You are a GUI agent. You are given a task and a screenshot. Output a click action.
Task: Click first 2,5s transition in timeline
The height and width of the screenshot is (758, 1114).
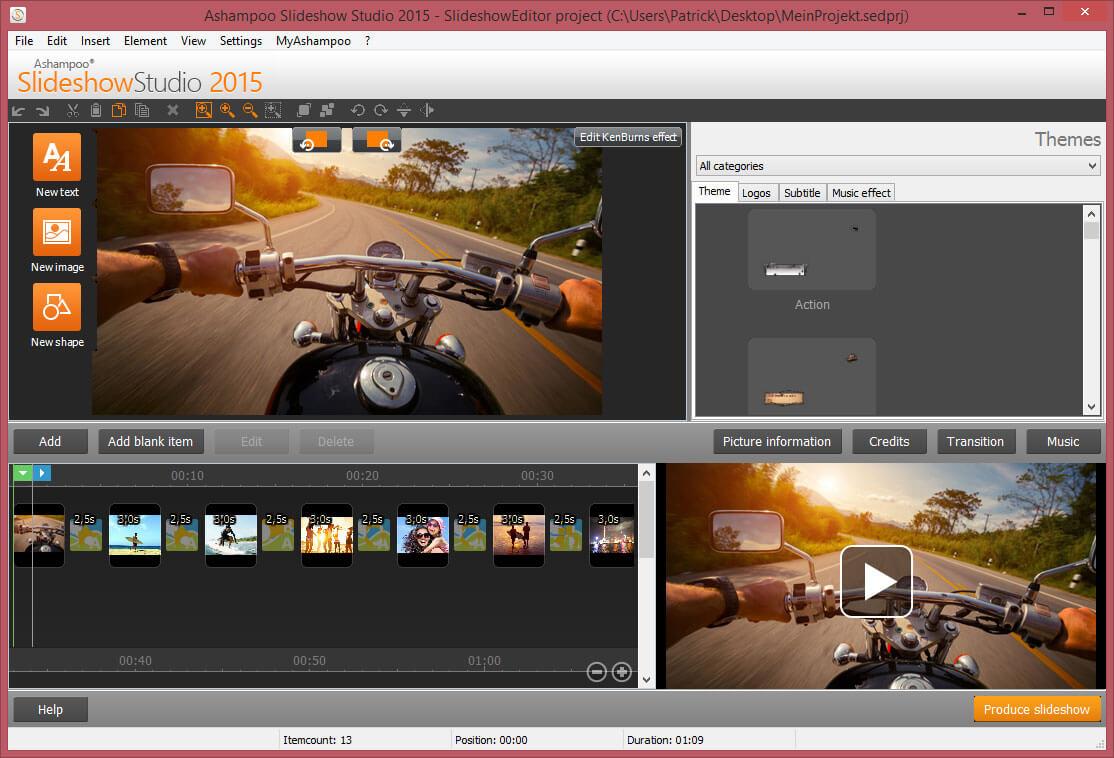click(x=86, y=533)
